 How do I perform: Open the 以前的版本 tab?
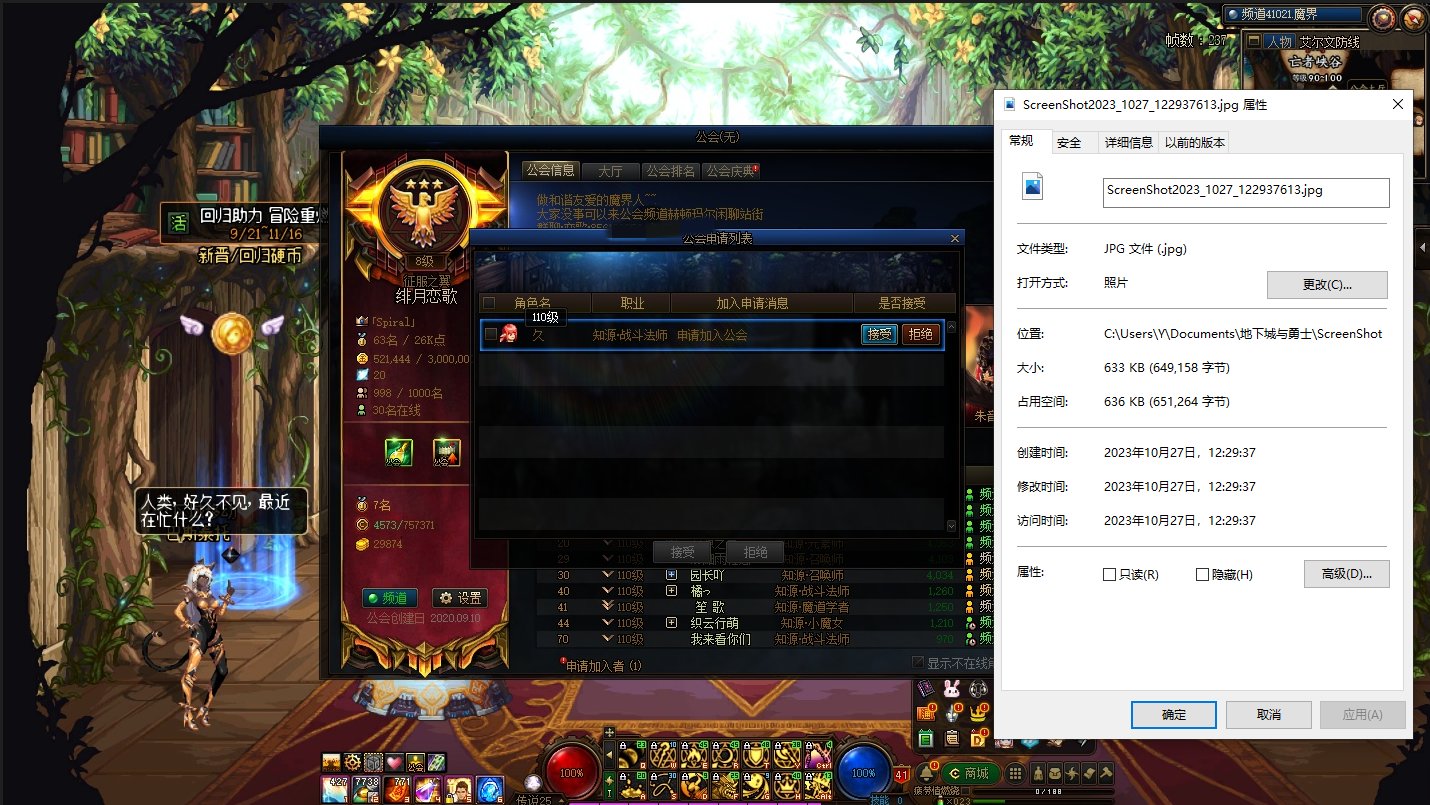coord(1194,142)
